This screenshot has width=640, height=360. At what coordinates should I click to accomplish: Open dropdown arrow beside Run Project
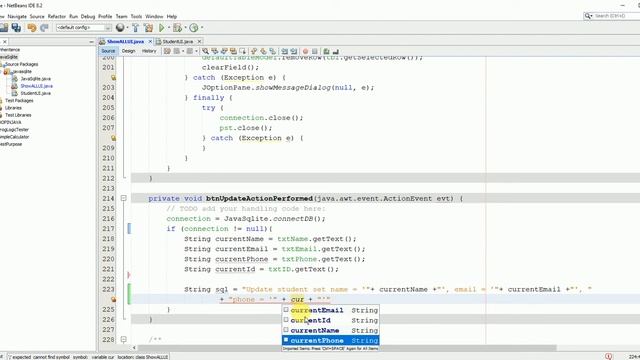pos(169,28)
